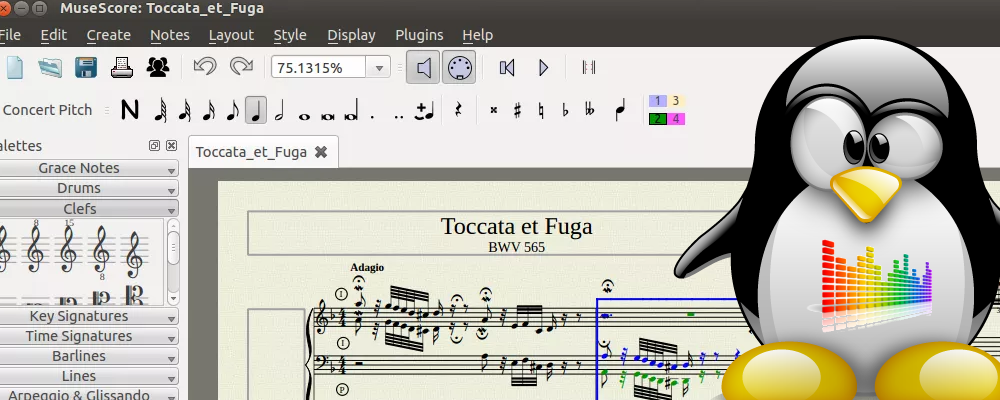Image resolution: width=1000 pixels, height=400 pixels.
Task: Click the Concert Pitch button
Action: click(x=47, y=110)
